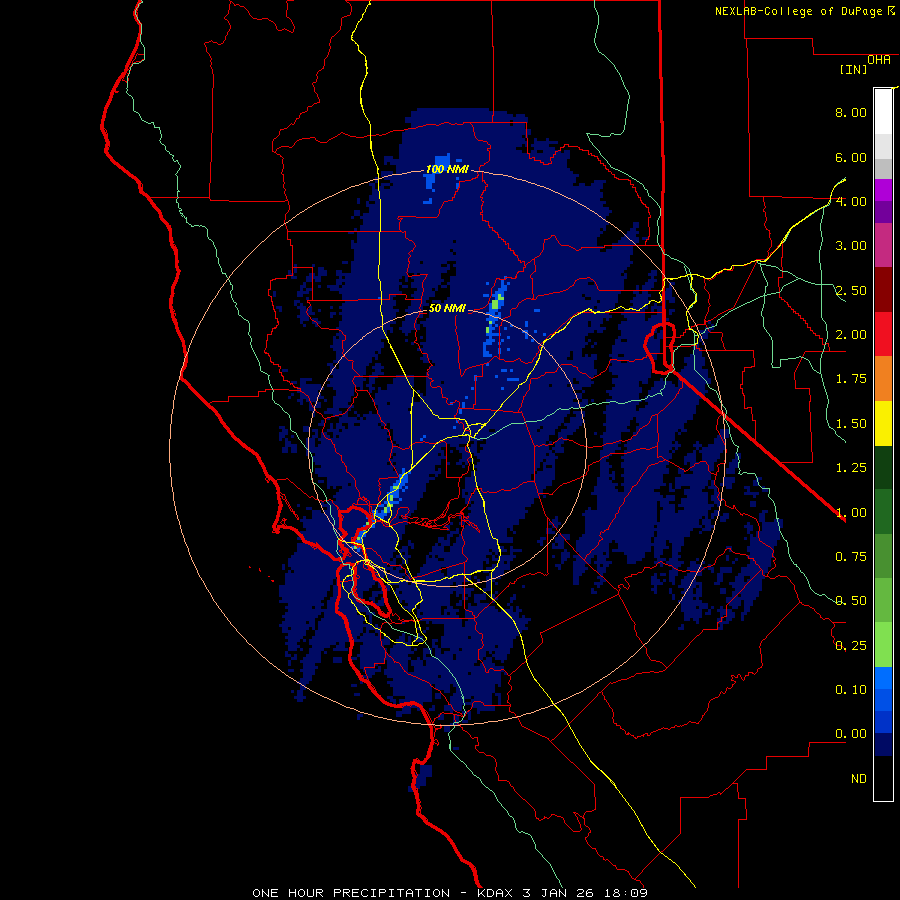Click the dark red 2.50 color swatch
Image resolution: width=900 pixels, height=900 pixels.
[x=883, y=290]
